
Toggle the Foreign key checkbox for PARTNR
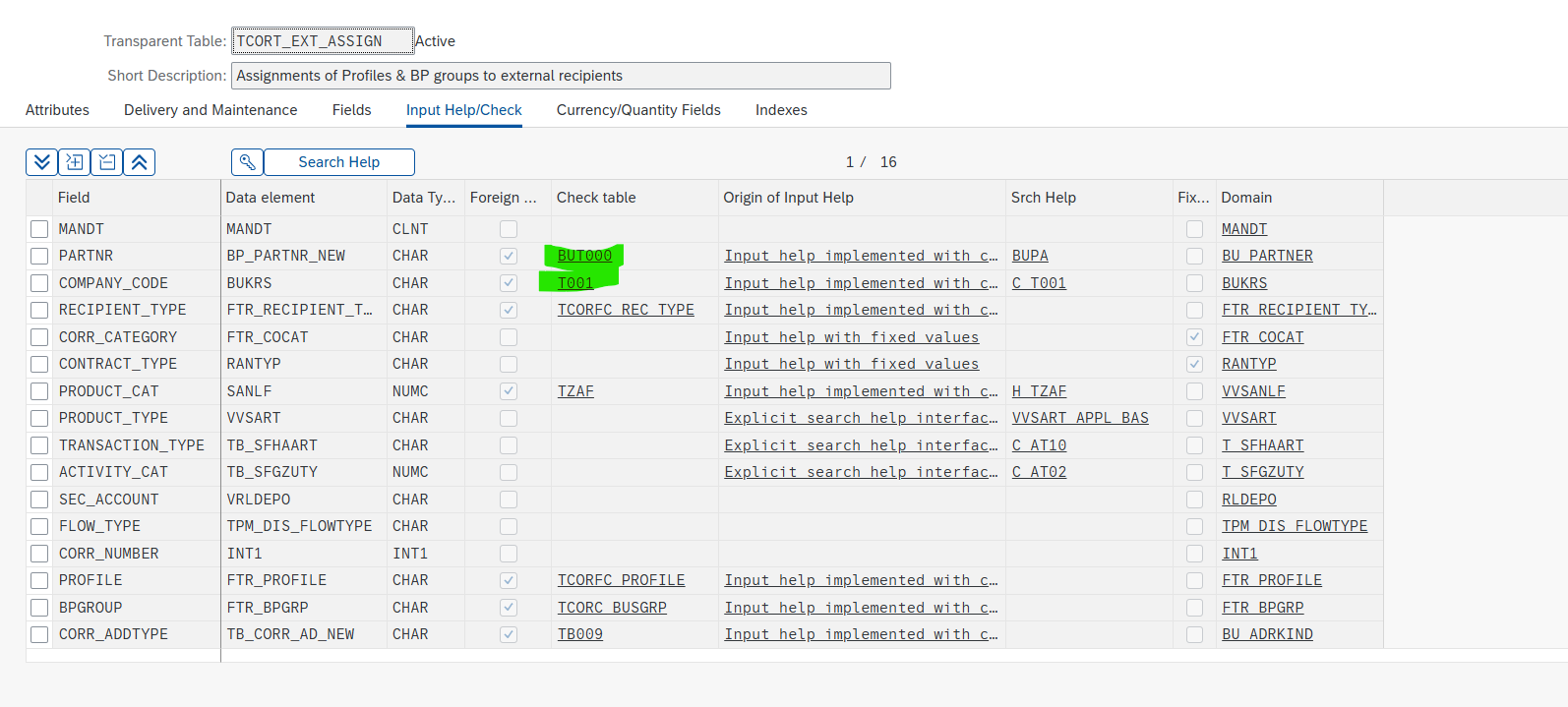click(x=508, y=256)
